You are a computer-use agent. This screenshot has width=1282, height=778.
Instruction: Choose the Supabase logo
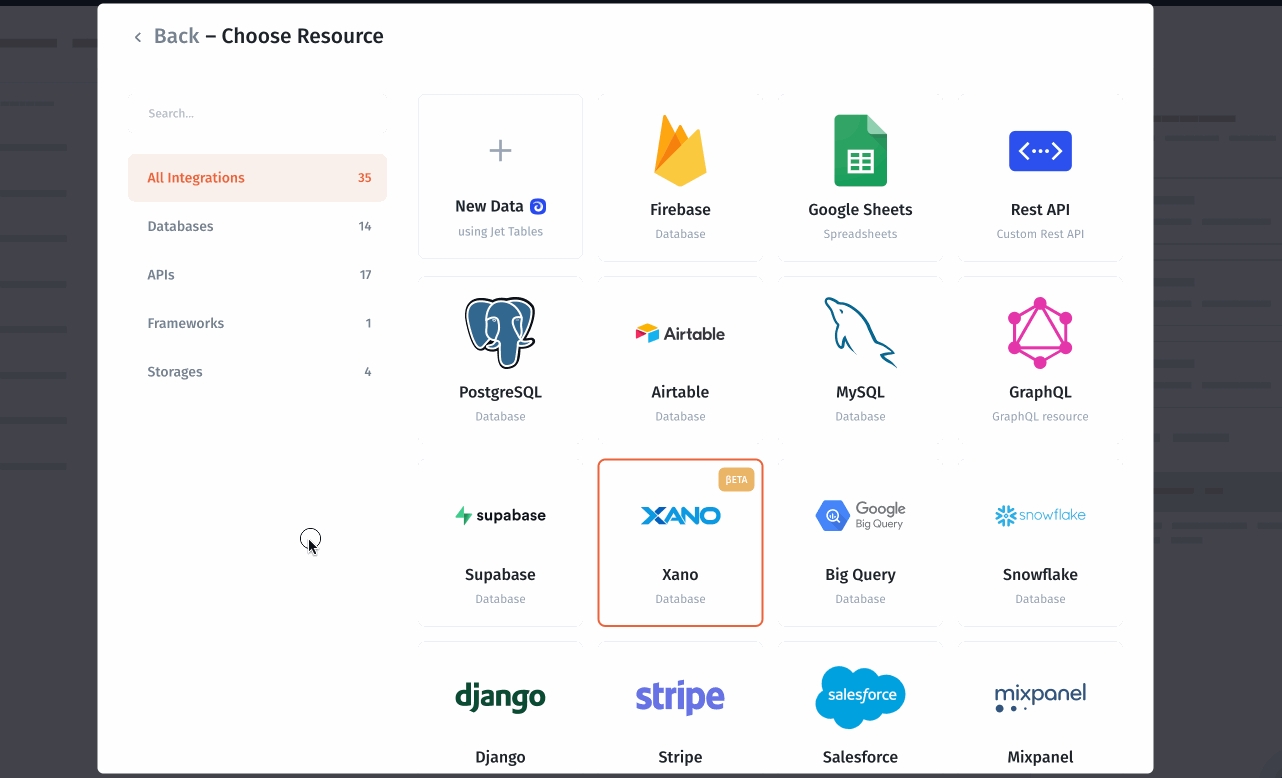pos(500,515)
